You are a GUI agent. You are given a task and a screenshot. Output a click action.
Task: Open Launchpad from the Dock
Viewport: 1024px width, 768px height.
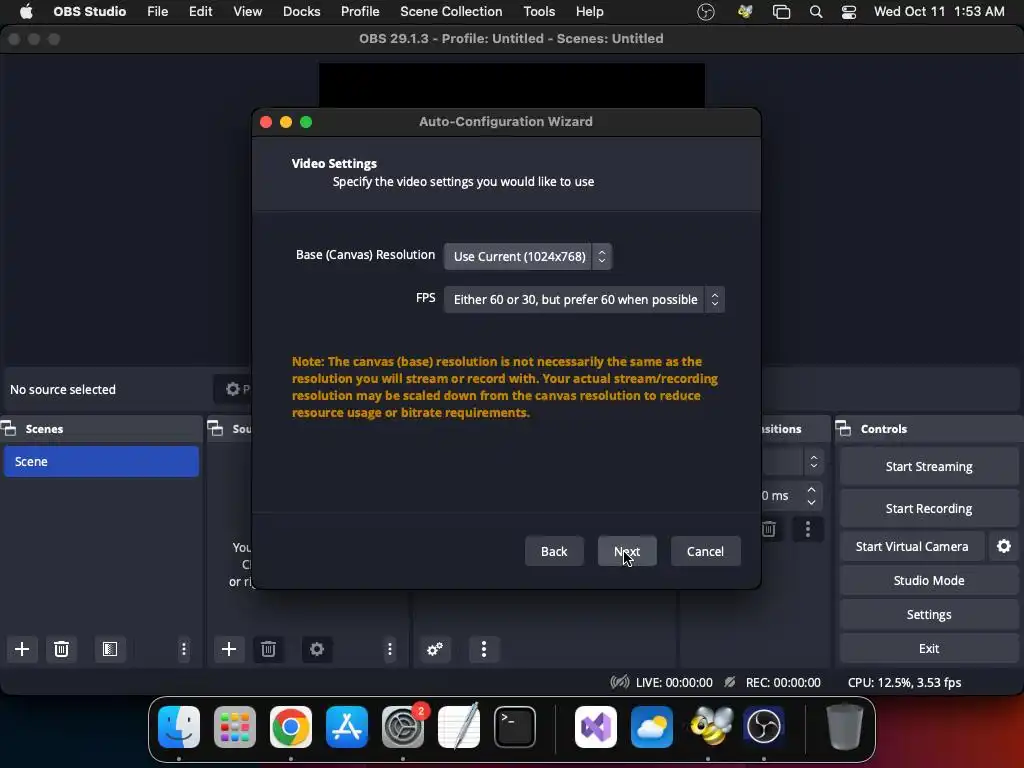[234, 727]
